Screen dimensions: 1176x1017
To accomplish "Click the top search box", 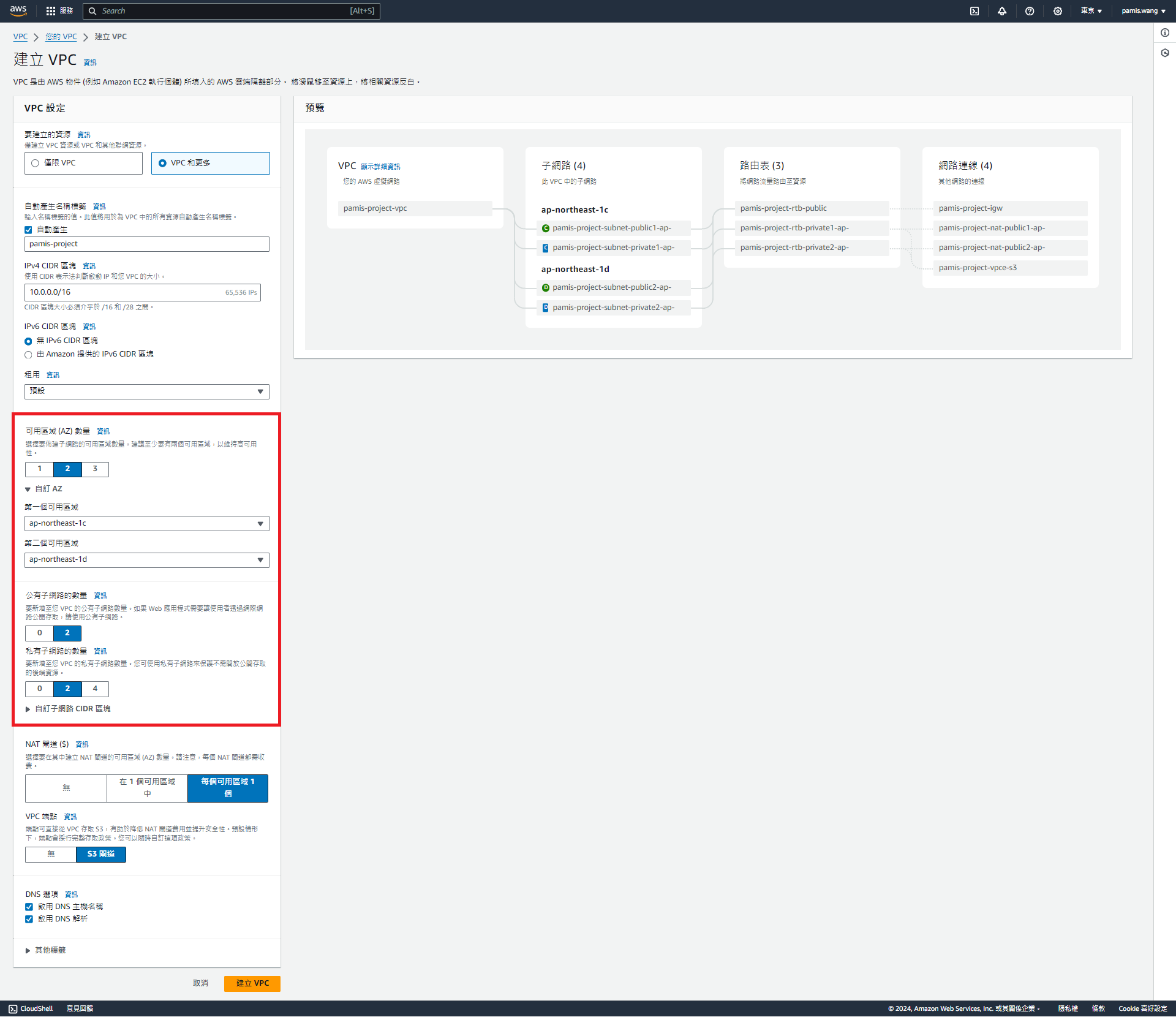I will coord(232,11).
